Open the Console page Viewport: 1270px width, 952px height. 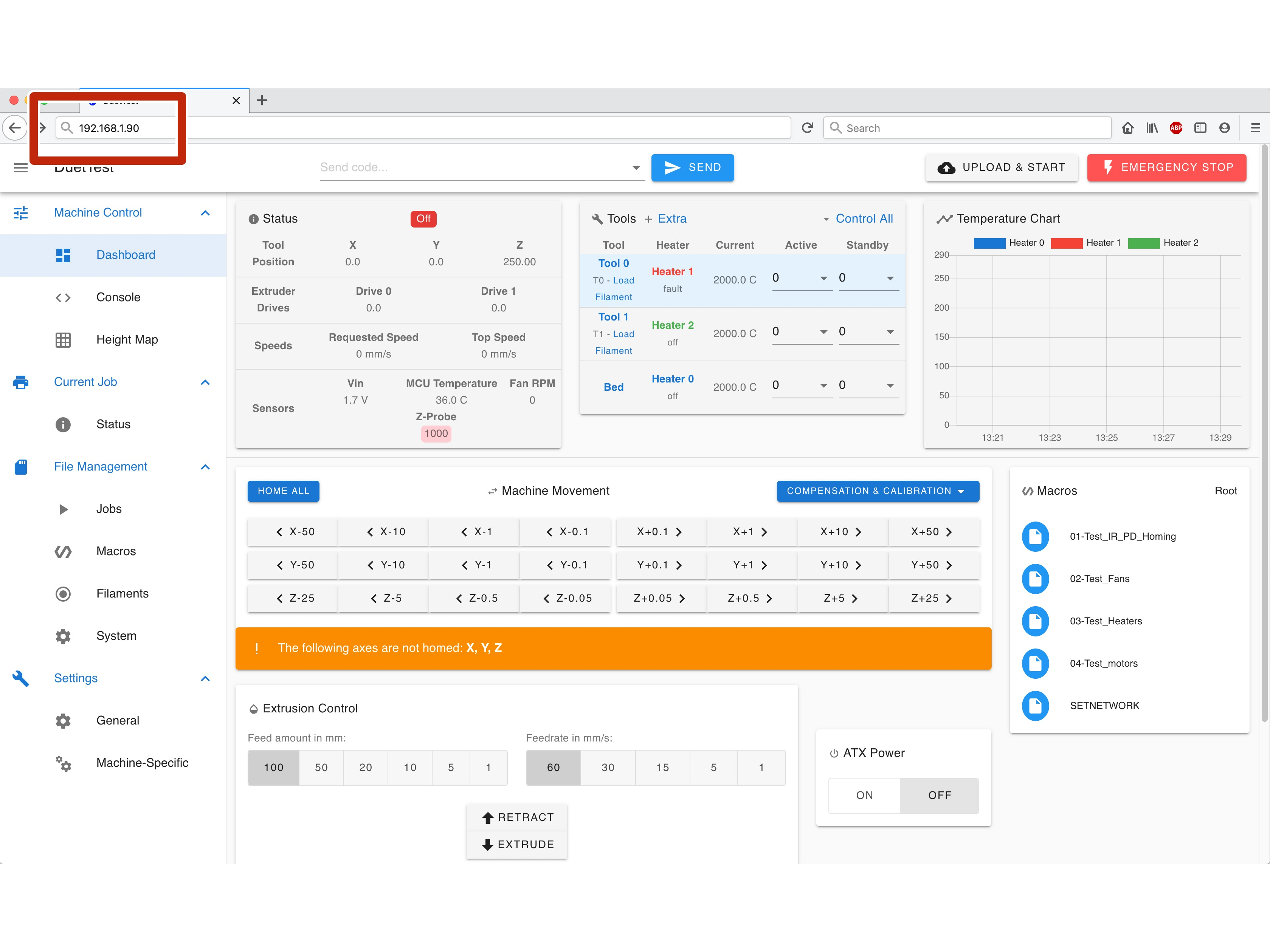tap(118, 297)
